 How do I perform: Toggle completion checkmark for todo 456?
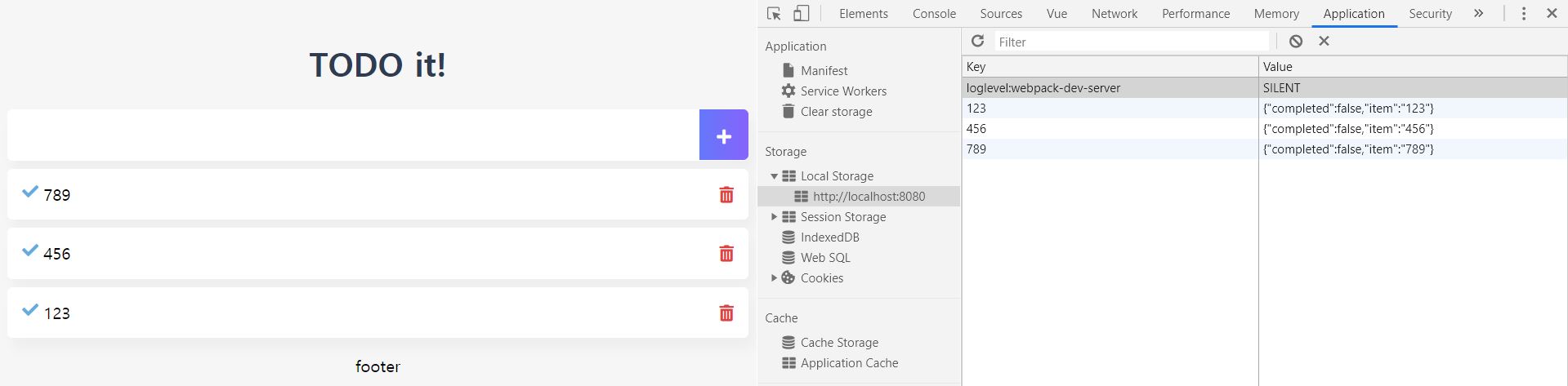tap(30, 251)
